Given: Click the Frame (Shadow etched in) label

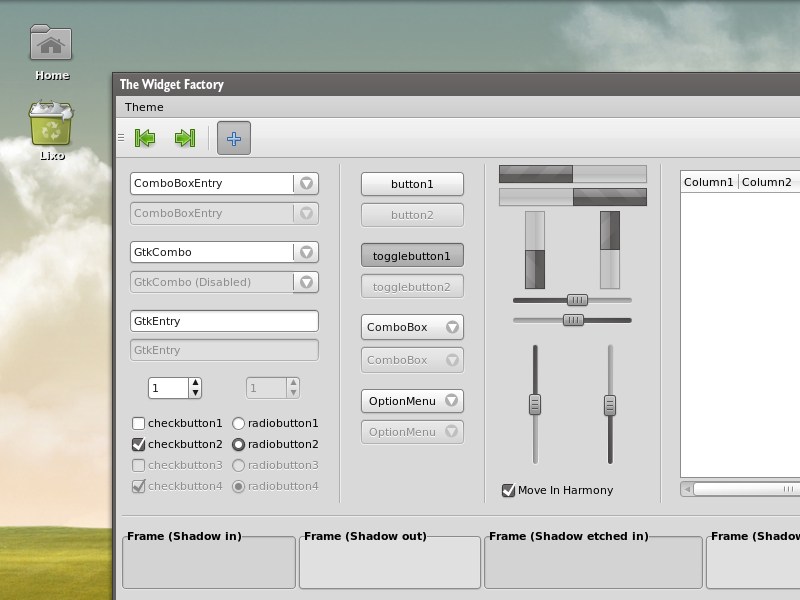Looking at the screenshot, I should click(569, 536).
